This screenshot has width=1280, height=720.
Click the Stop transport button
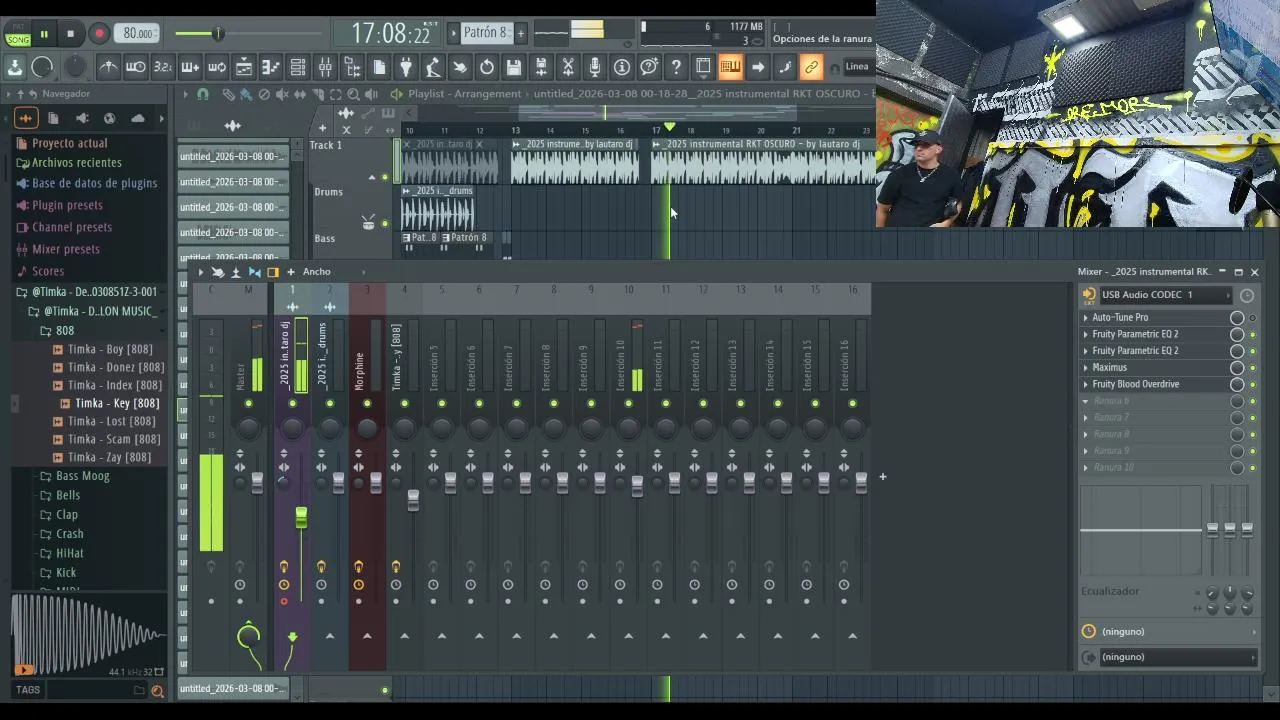[x=70, y=34]
